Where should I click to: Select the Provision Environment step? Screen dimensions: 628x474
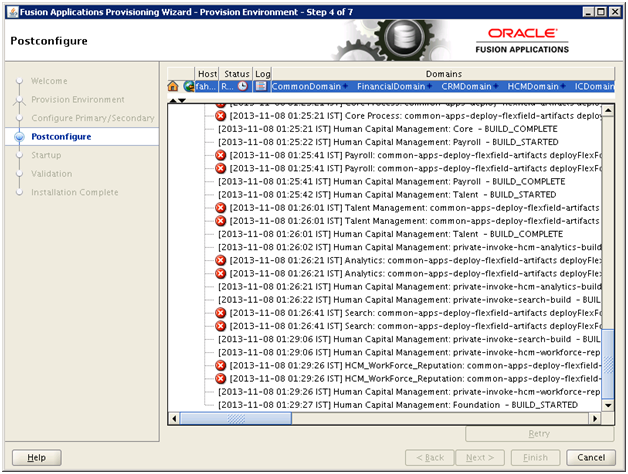click(x=78, y=99)
